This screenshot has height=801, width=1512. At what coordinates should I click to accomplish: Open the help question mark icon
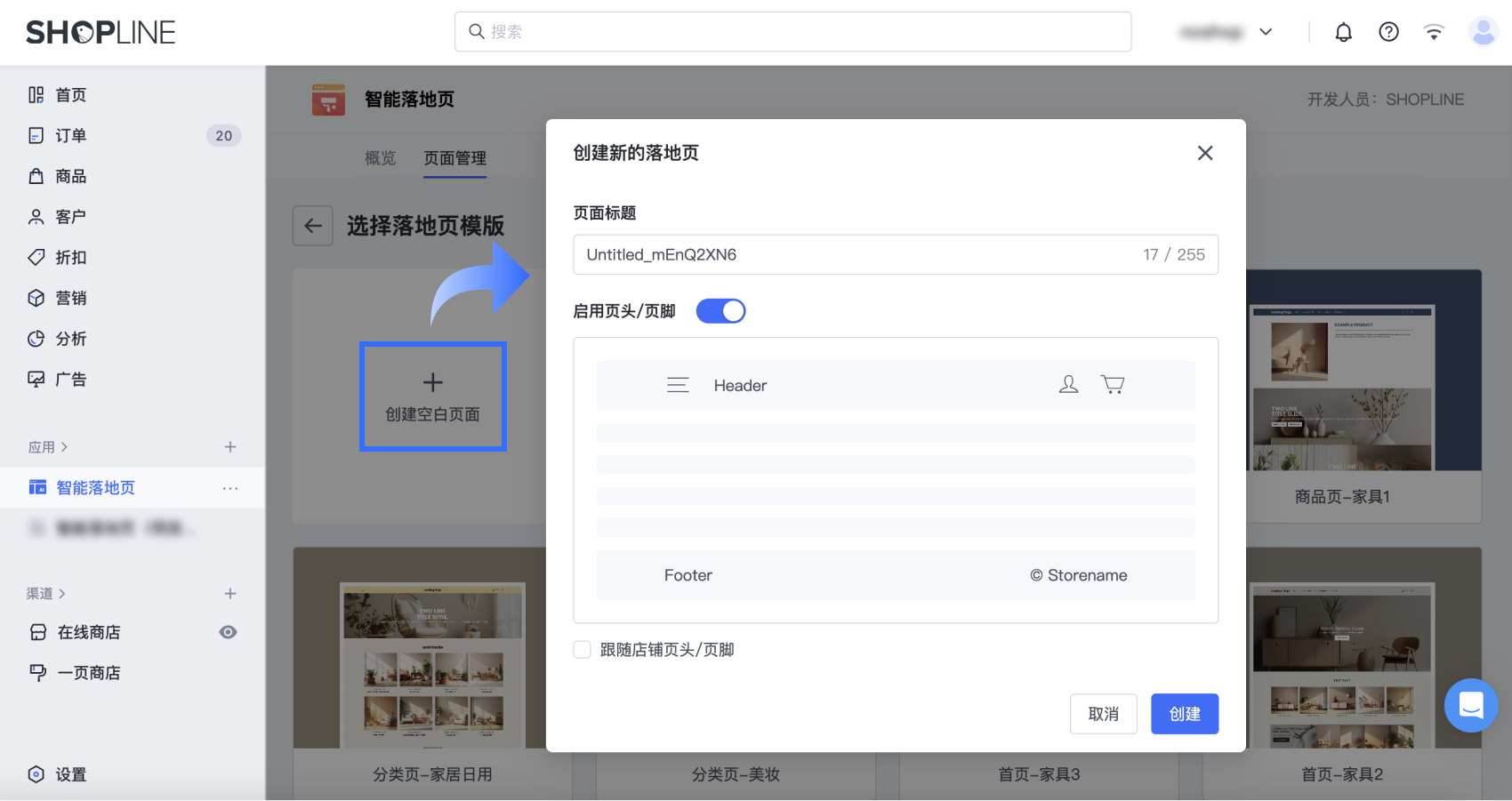pyautogui.click(x=1388, y=33)
